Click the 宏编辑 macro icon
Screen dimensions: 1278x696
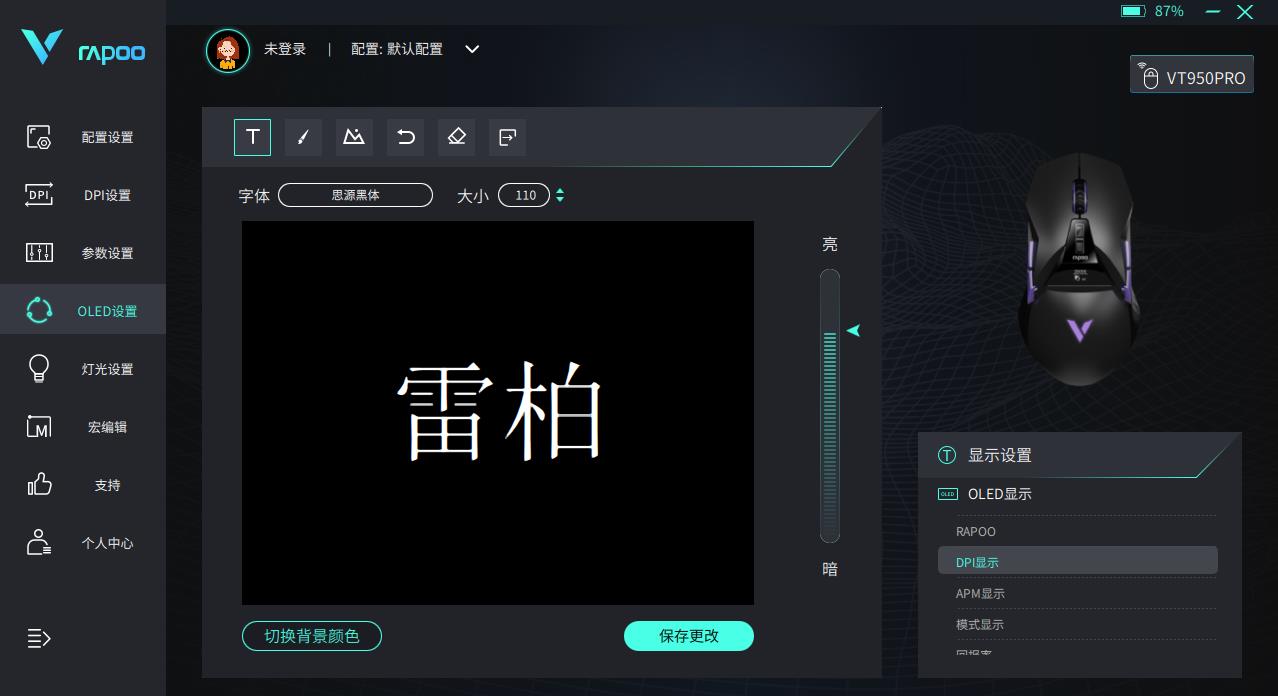(x=39, y=427)
